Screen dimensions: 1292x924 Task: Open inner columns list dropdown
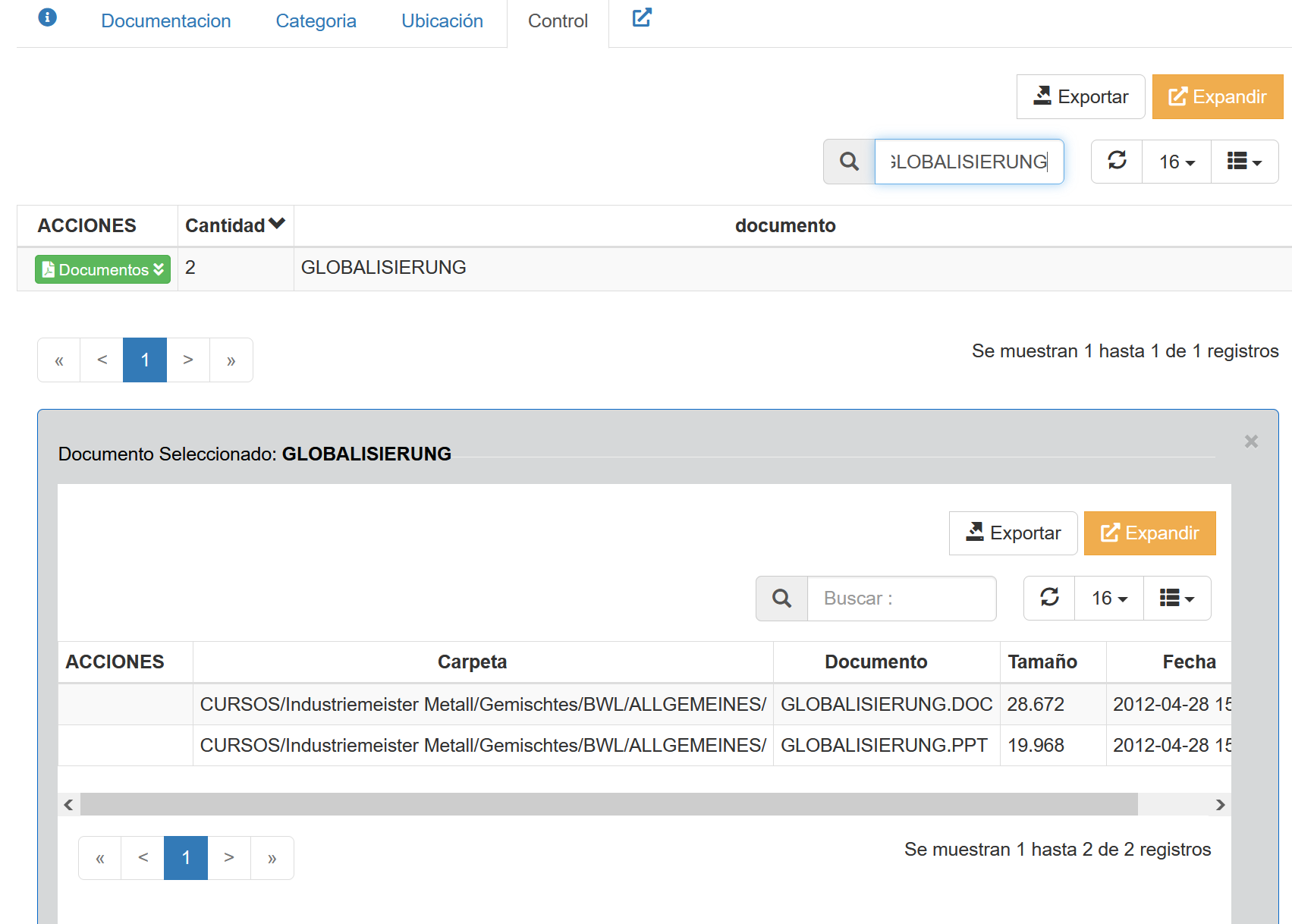click(1177, 599)
